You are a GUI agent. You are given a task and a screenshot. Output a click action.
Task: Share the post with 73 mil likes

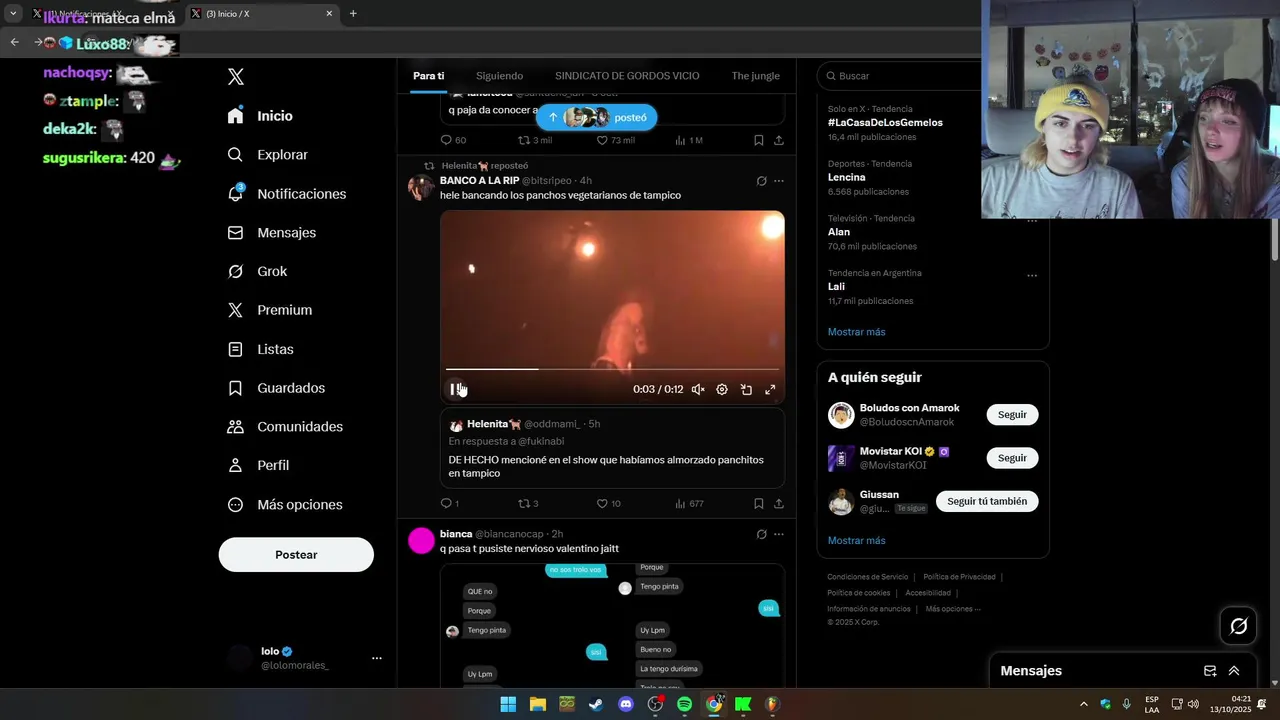point(779,140)
